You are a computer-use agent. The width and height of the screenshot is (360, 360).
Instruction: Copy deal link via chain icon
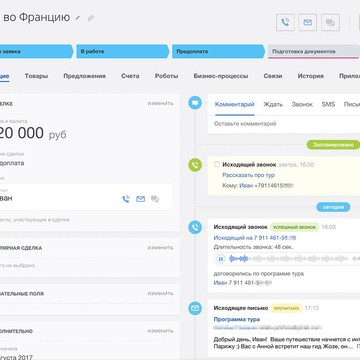coord(90,18)
